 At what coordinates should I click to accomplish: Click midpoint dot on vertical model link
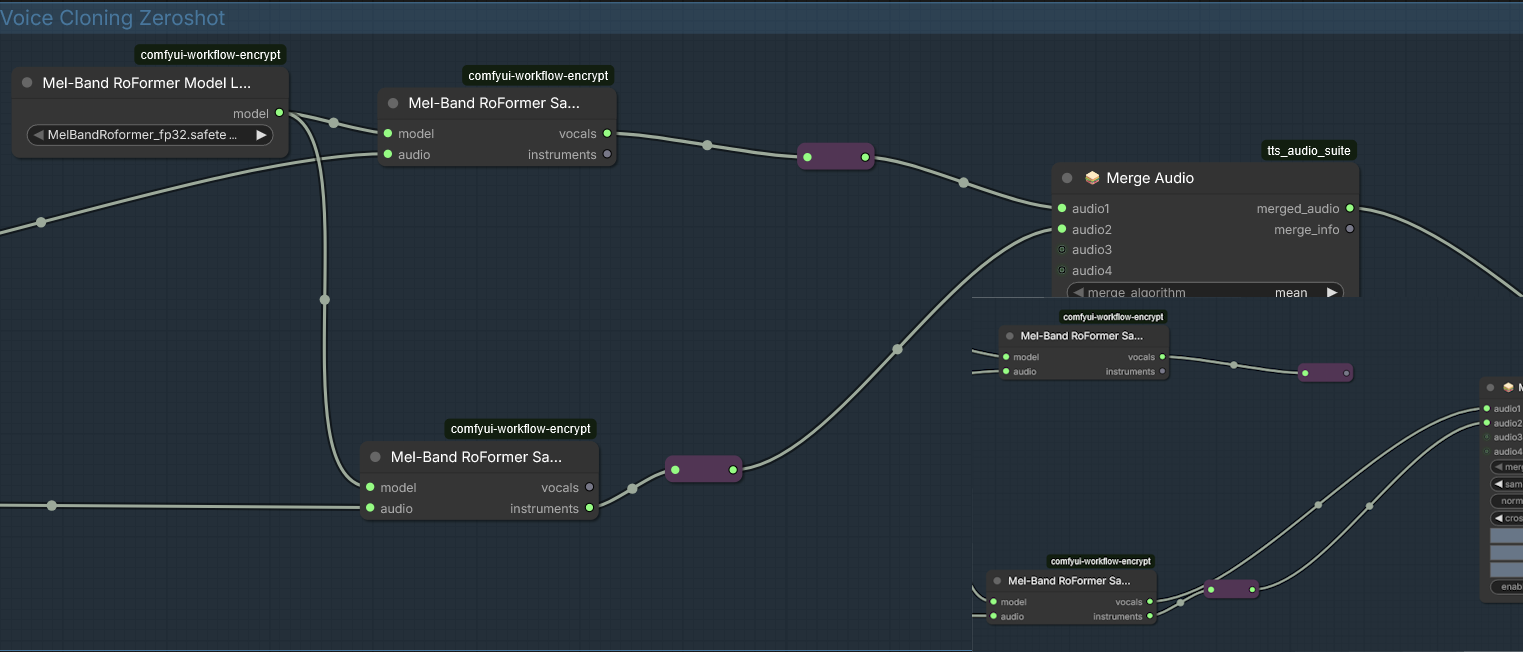click(324, 299)
